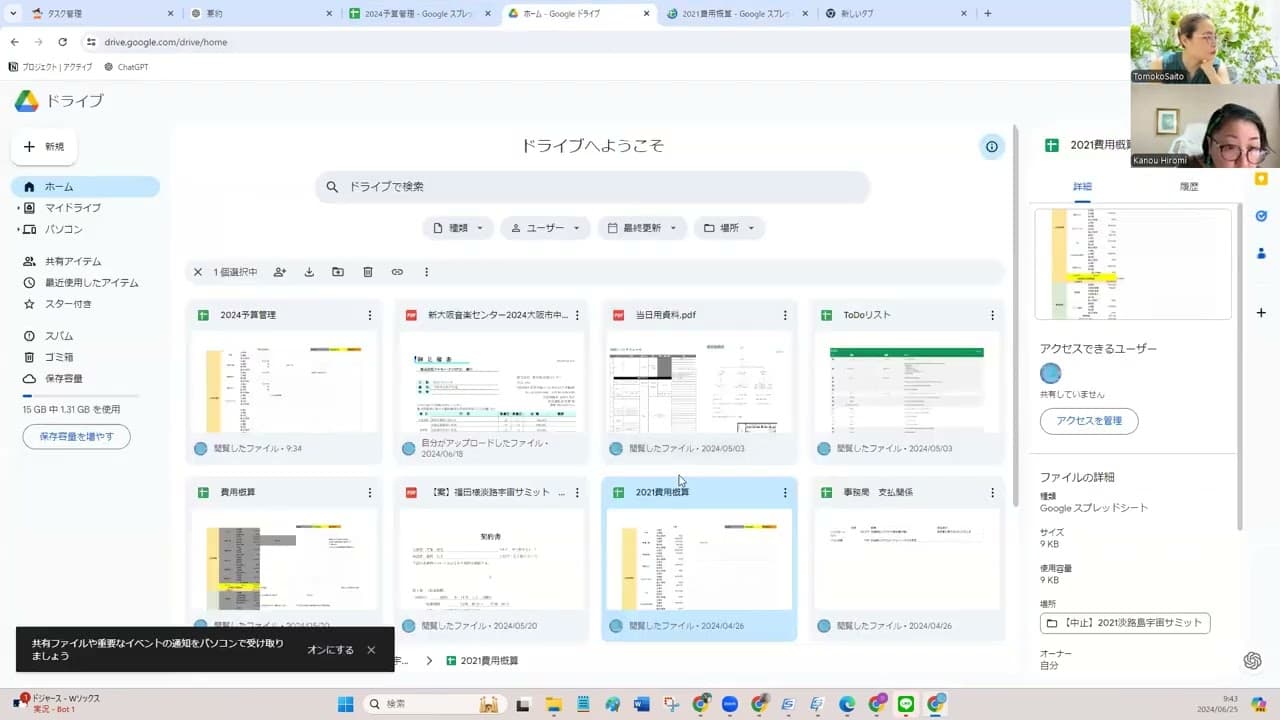This screenshot has width=1280, height=720.
Task: Click the copy link icon
Action: (x=397, y=272)
